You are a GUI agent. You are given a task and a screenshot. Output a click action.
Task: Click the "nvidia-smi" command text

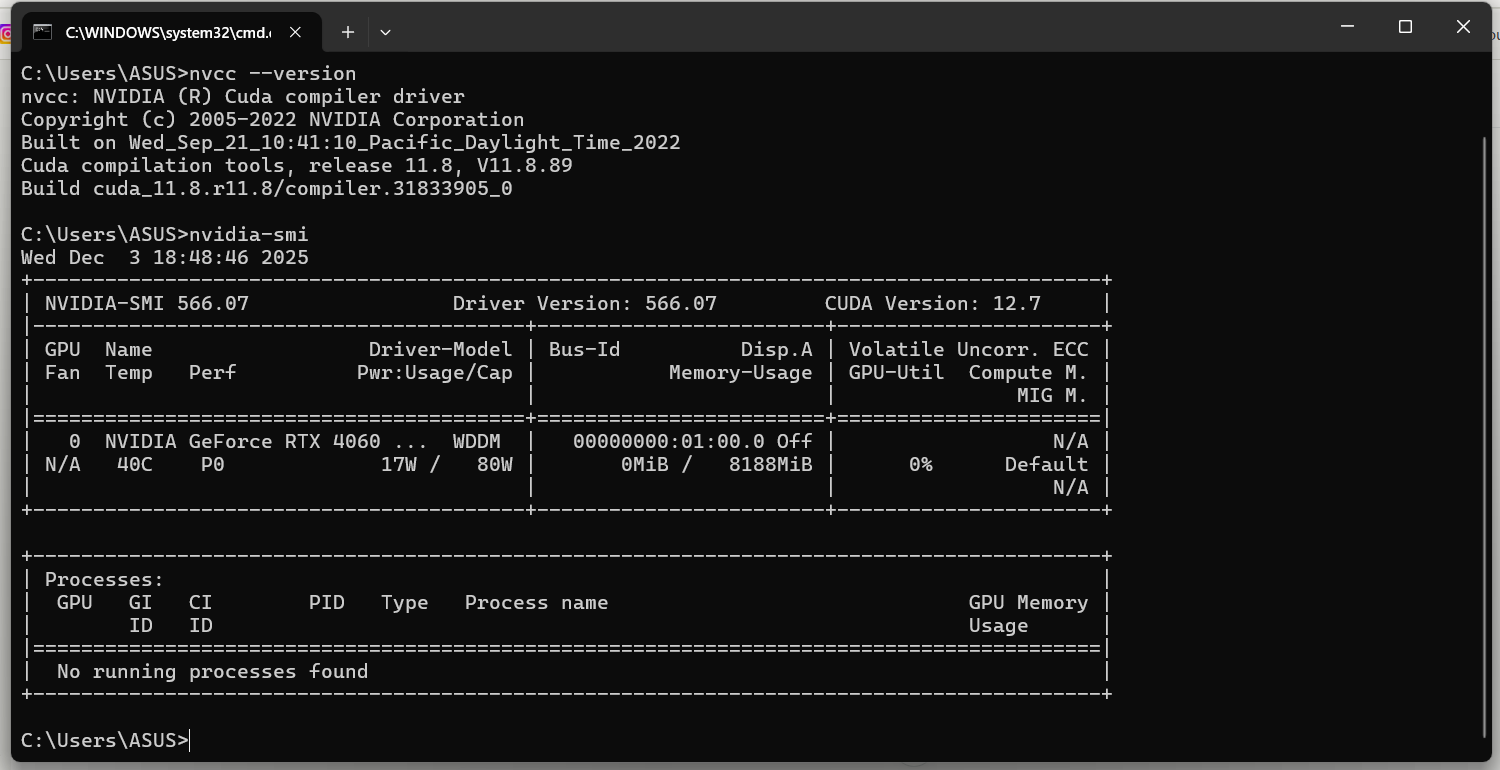[x=248, y=234]
